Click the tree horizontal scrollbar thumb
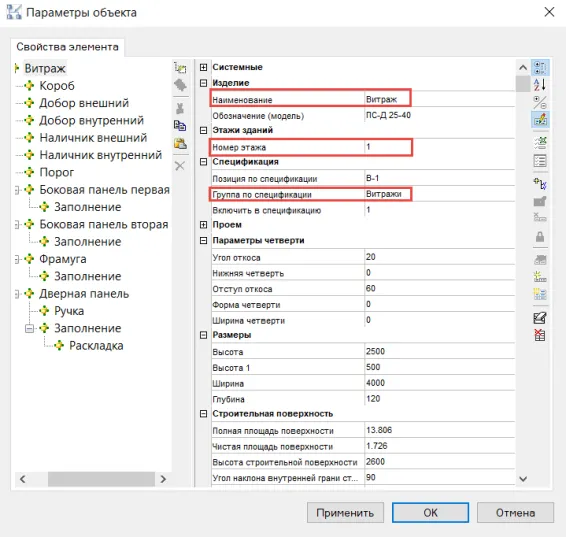 101,479
